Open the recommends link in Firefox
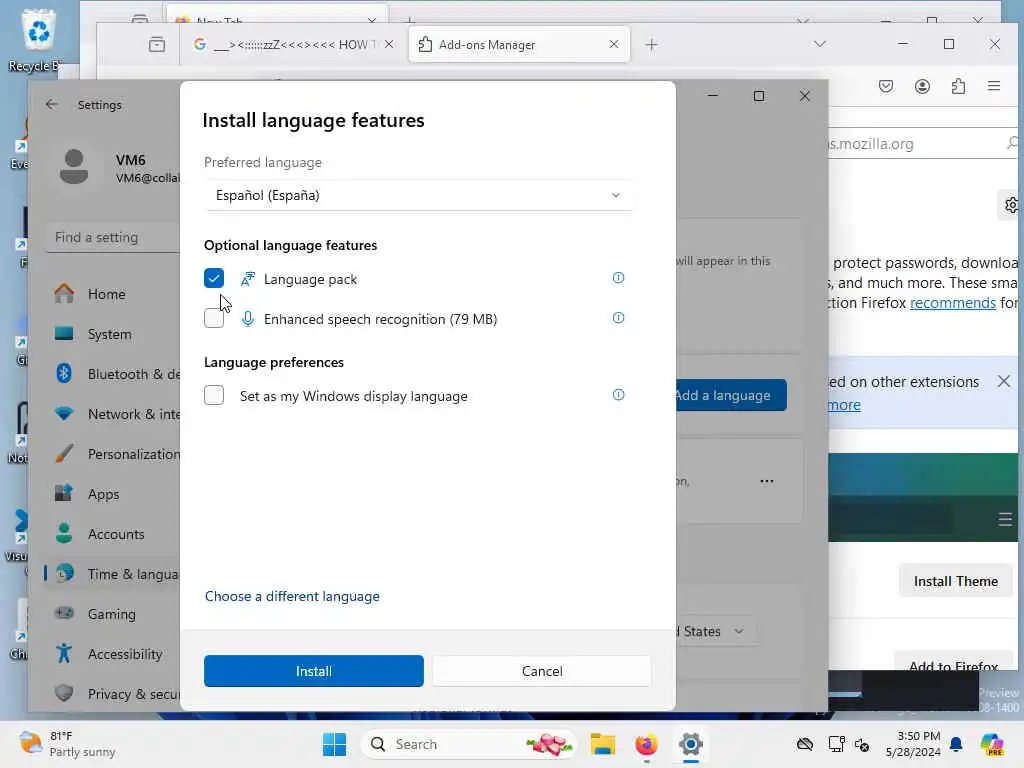This screenshot has width=1024, height=768. (952, 303)
